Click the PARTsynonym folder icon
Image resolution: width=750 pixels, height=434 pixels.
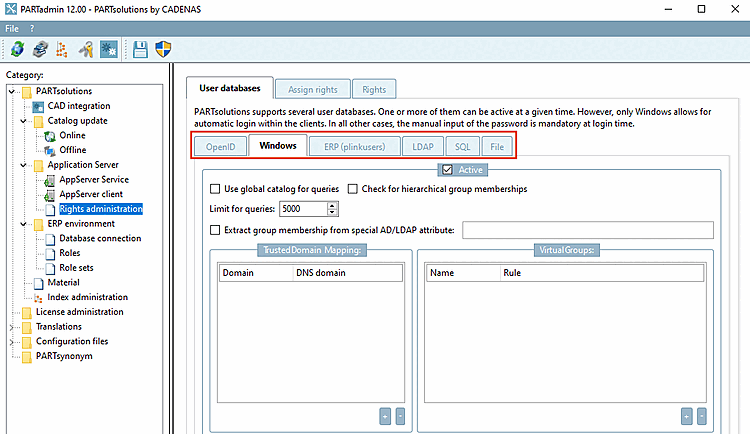point(27,356)
